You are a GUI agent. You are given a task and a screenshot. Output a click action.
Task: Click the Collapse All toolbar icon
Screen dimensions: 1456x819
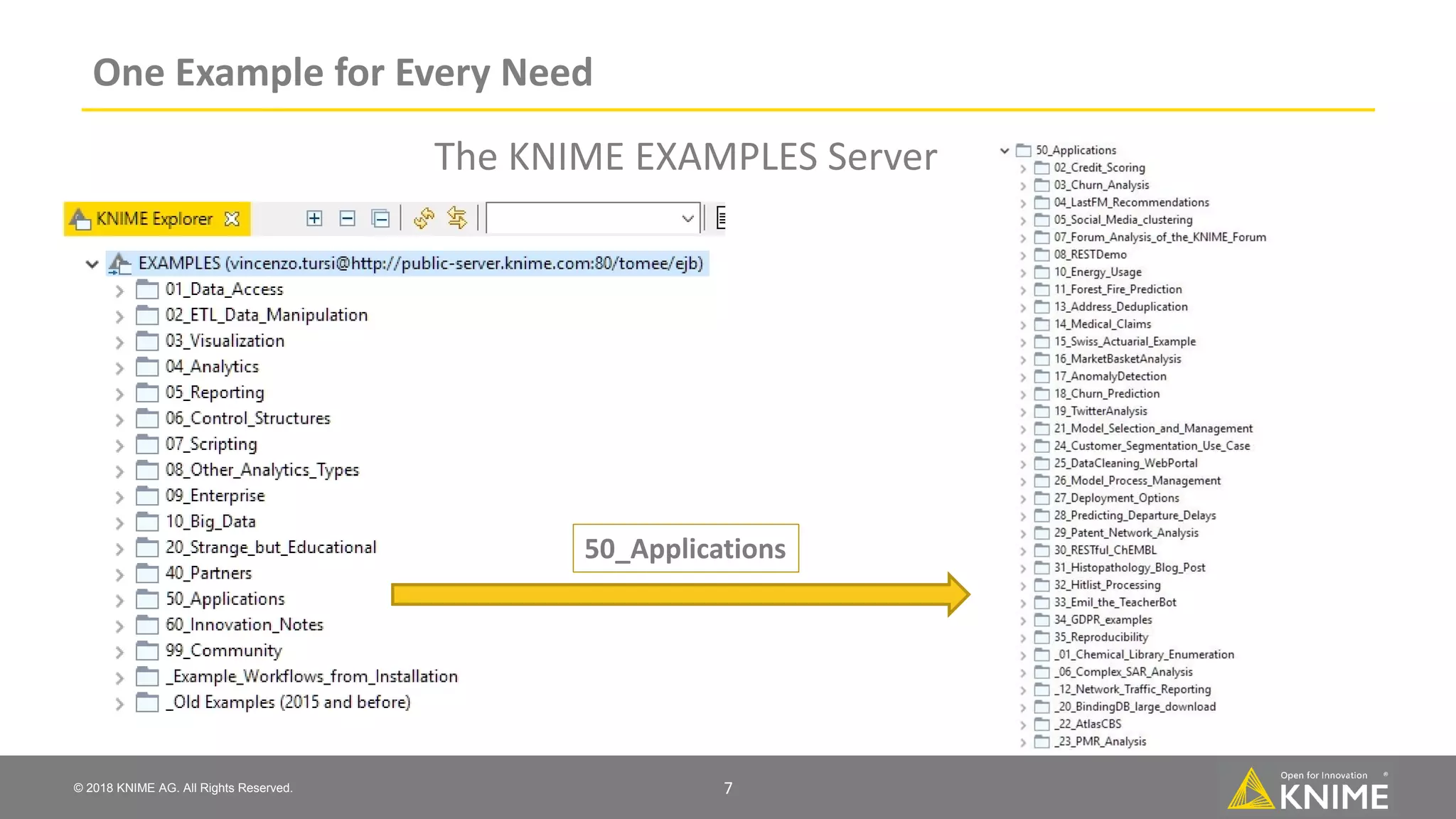(x=380, y=218)
